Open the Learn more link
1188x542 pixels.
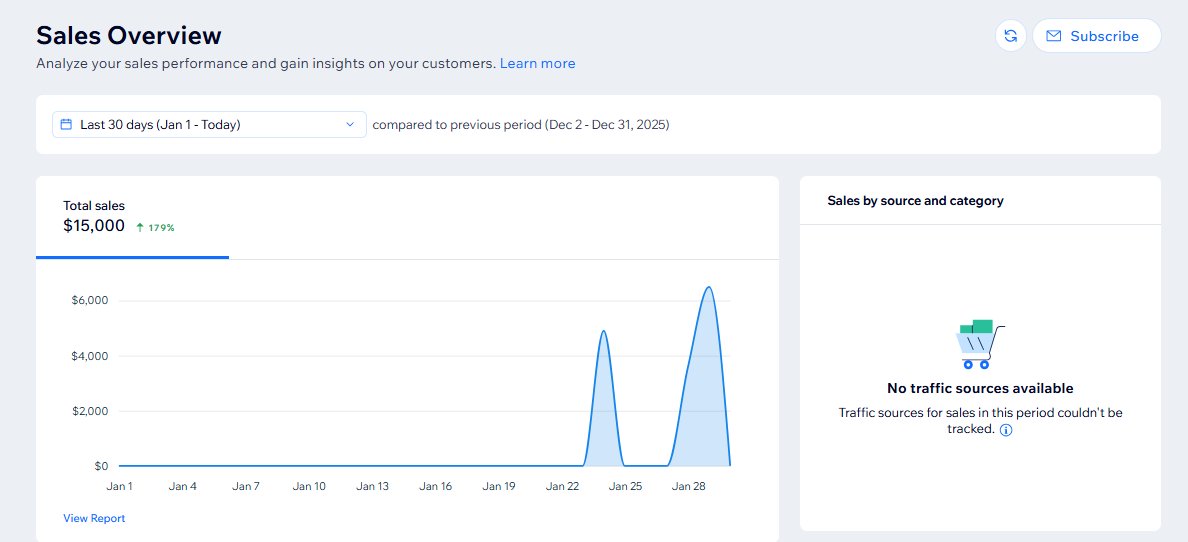pos(537,64)
